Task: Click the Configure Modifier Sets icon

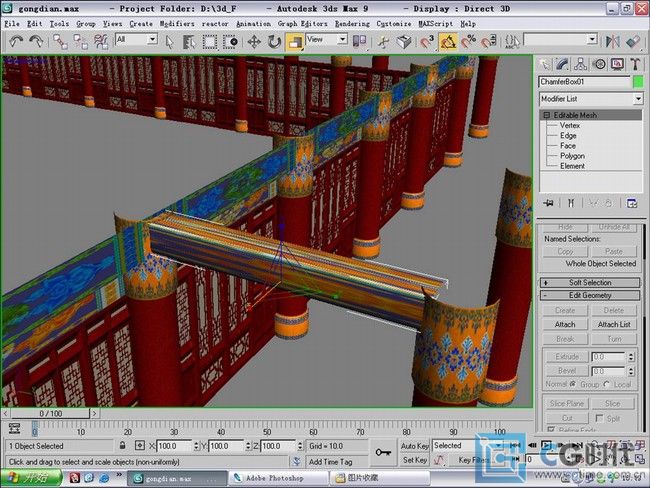Action: 632,203
